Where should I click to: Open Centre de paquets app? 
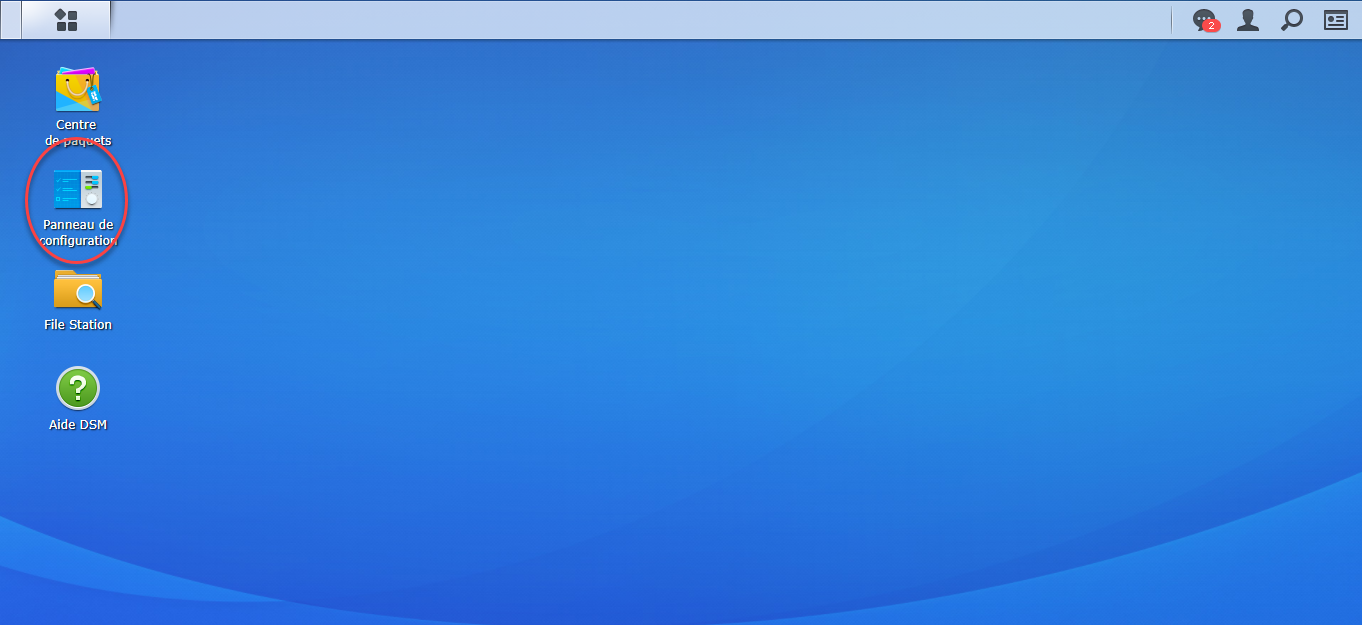(x=78, y=89)
